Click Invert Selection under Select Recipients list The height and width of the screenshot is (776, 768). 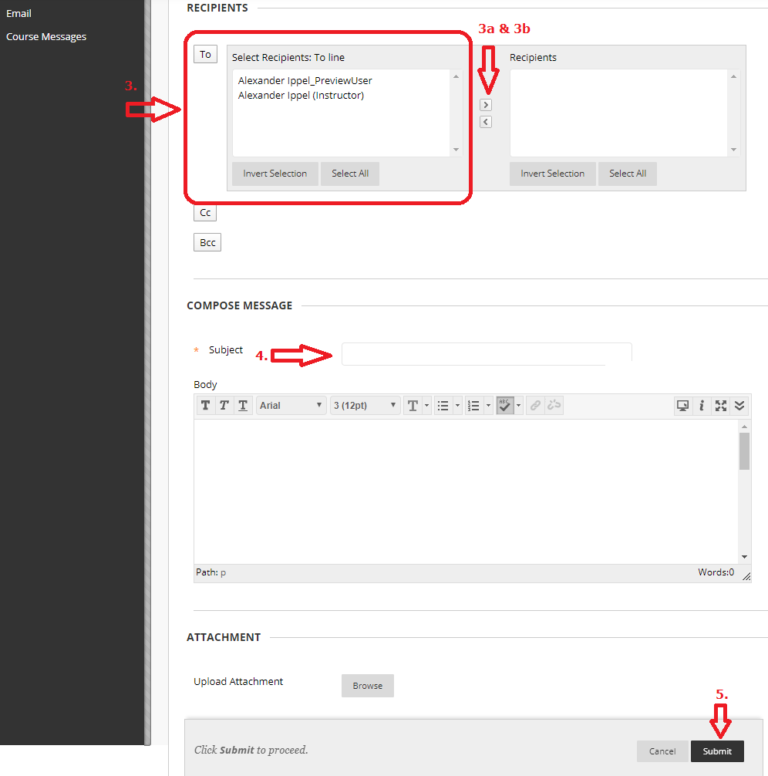[275, 174]
